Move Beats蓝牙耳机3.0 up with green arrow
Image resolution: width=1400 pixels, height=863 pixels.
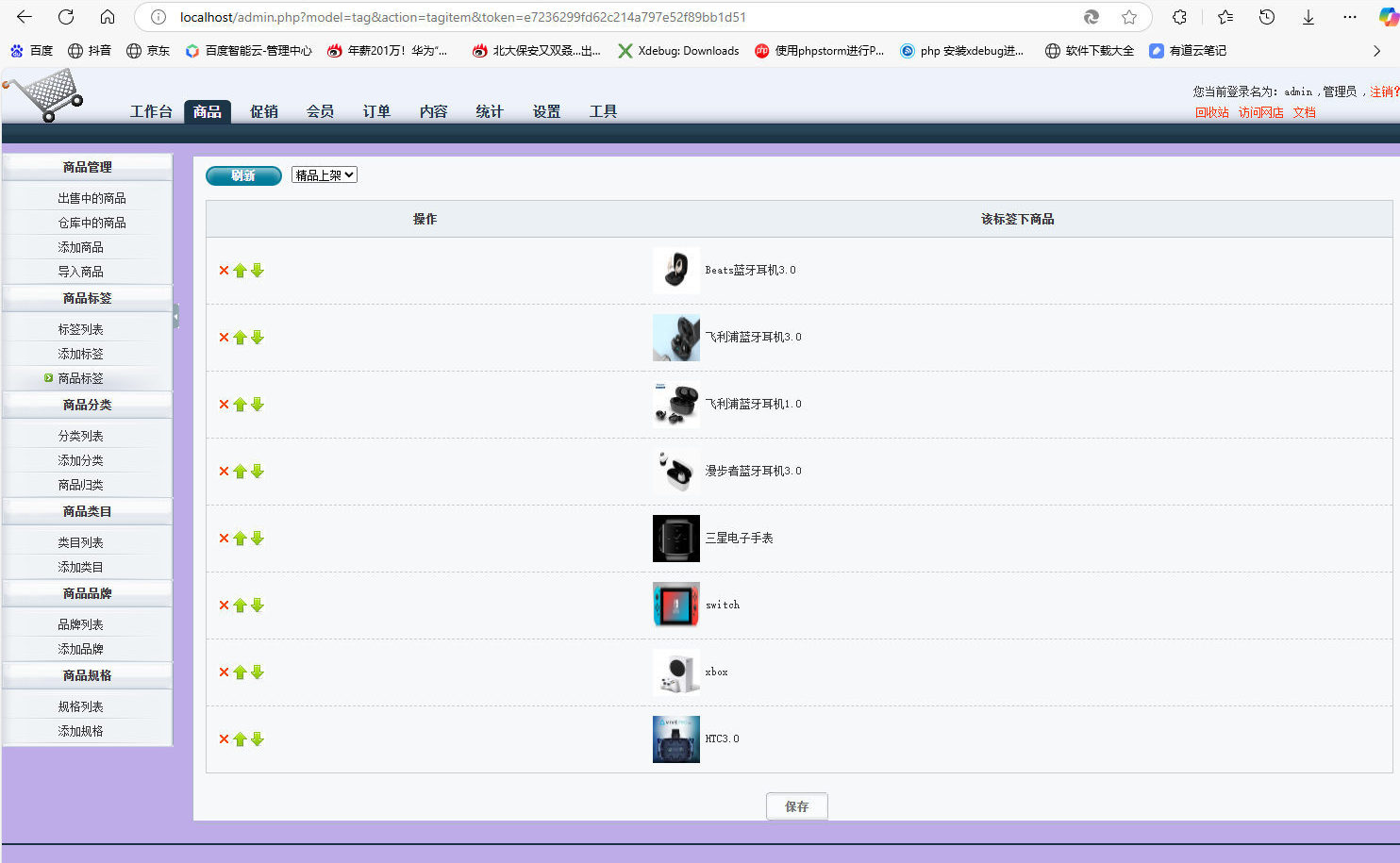click(240, 271)
